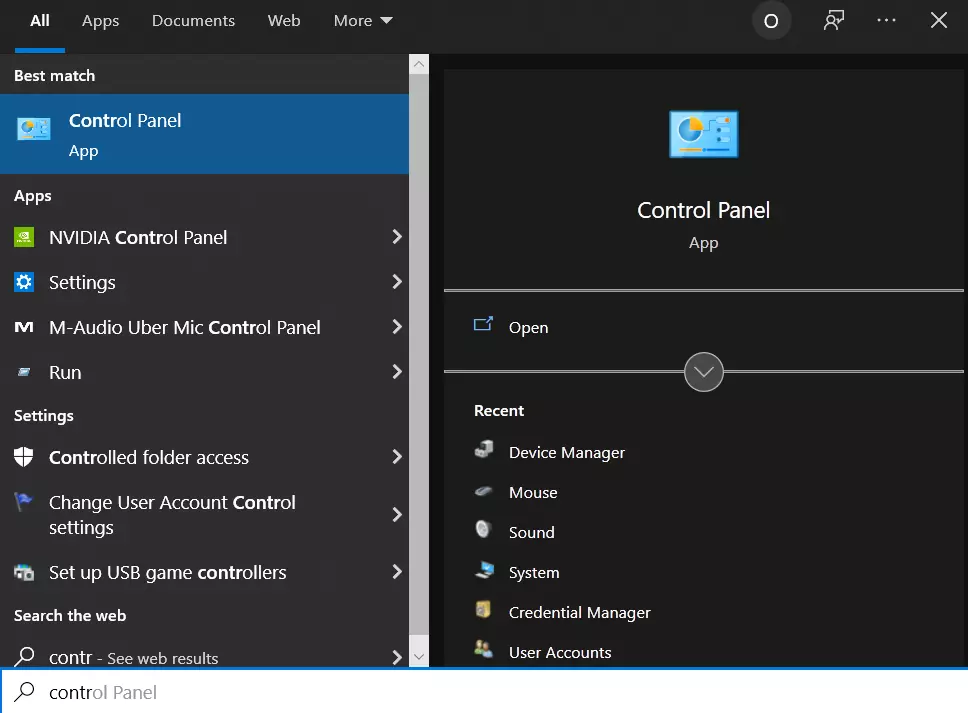Screen dimensions: 968x713
Task: Expand the Settings app arrow
Action: tap(397, 282)
